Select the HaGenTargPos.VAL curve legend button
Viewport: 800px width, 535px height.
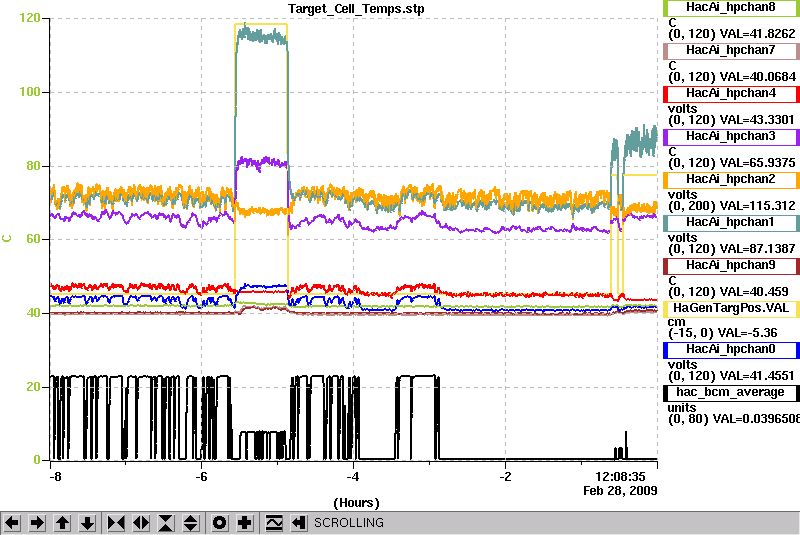[x=731, y=309]
